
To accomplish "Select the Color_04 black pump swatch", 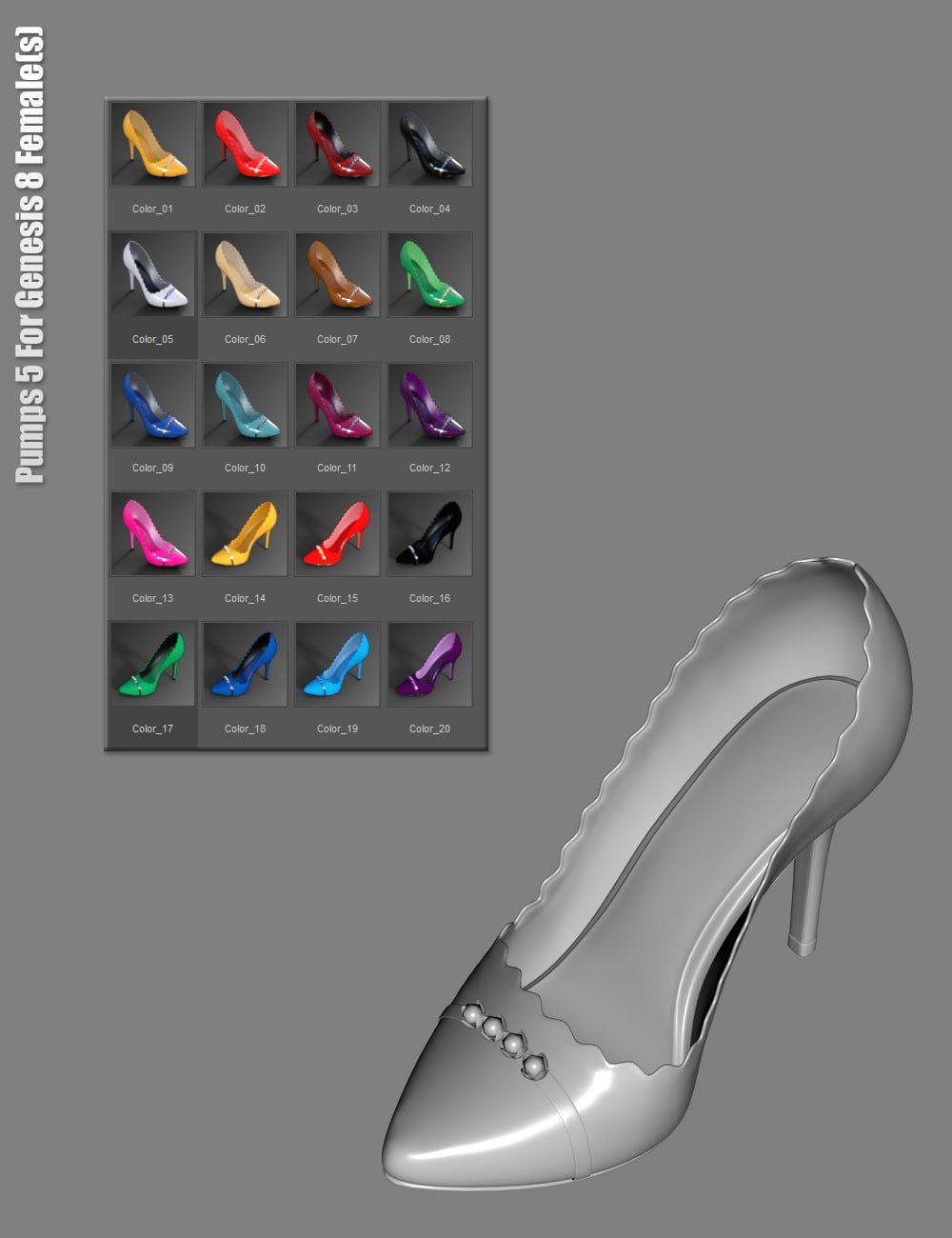I will 429,145.
